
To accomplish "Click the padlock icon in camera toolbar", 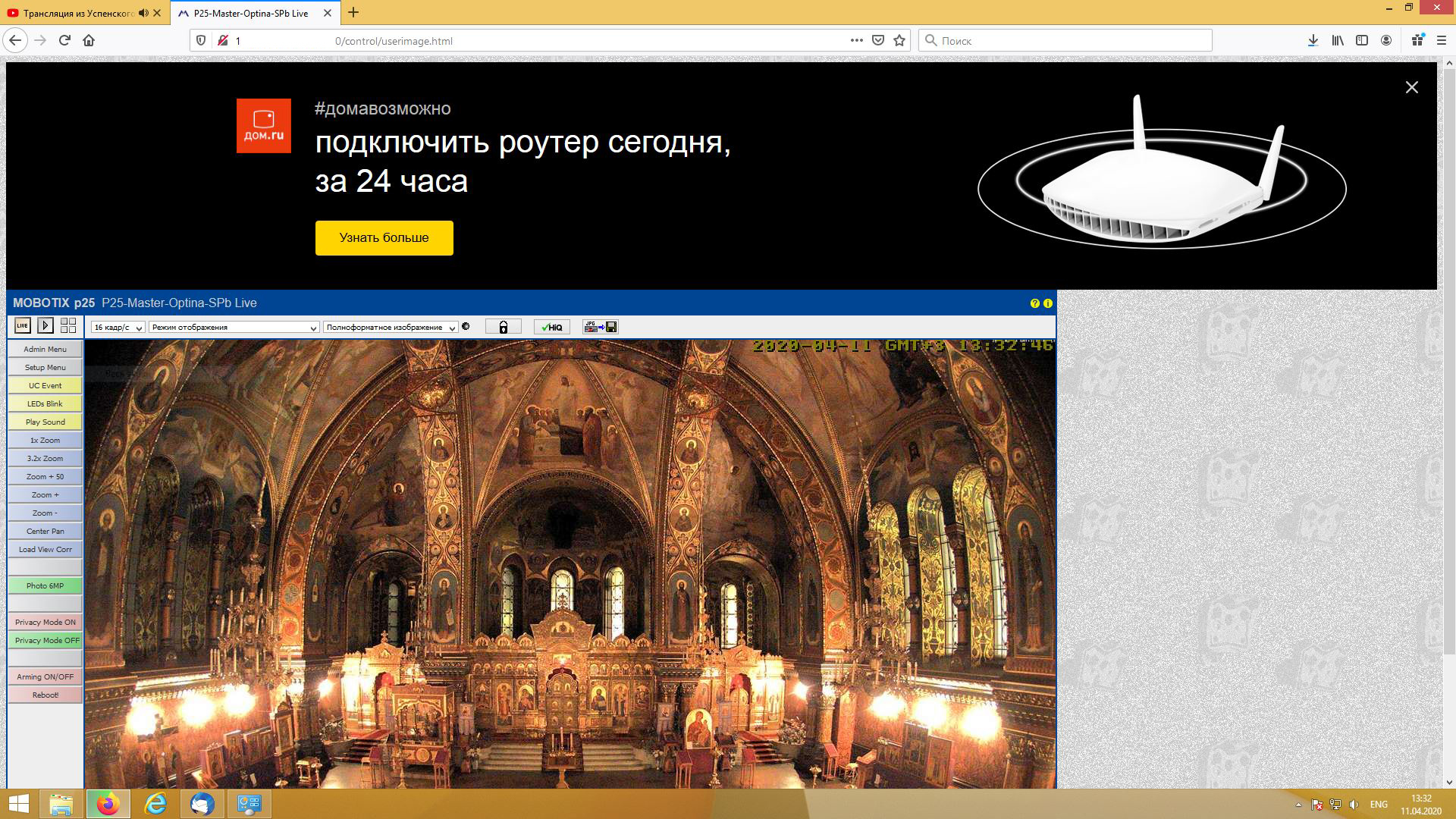I will point(503,327).
